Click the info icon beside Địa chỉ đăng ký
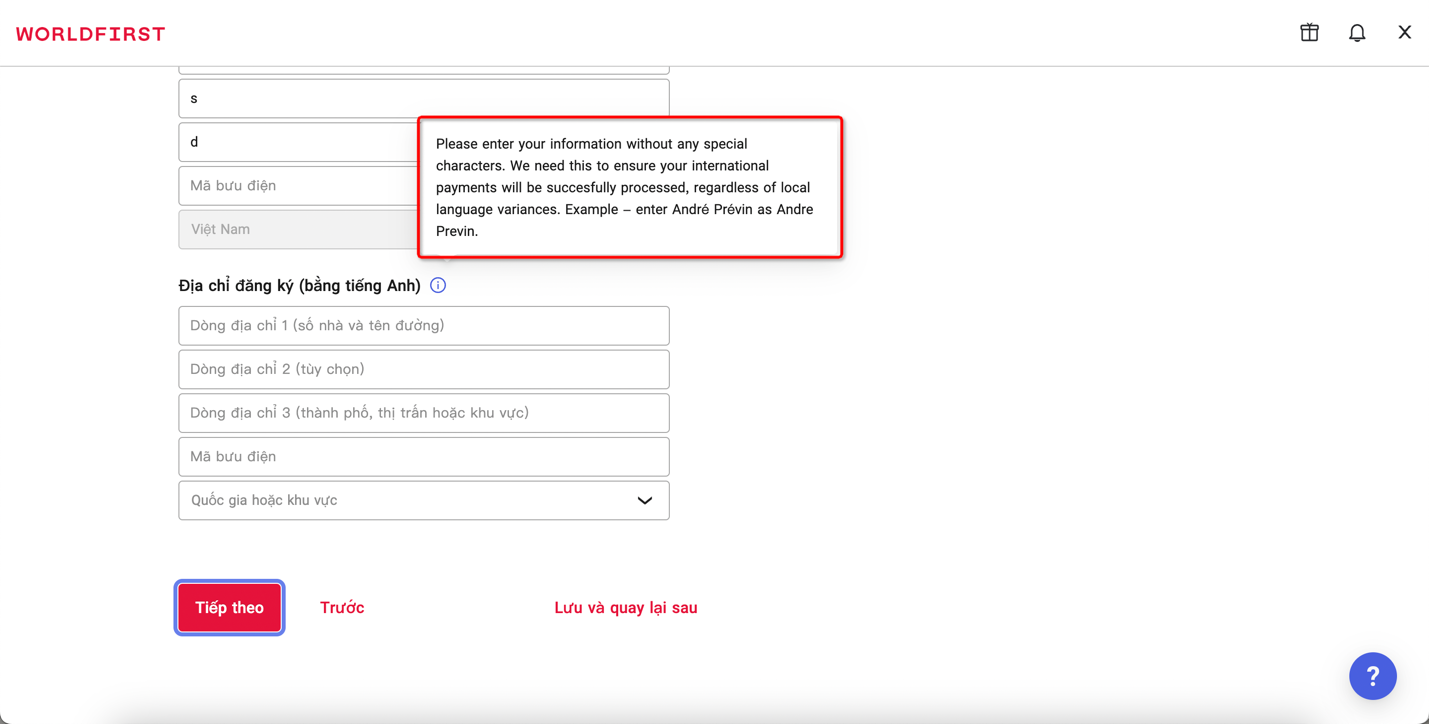Viewport: 1429px width, 724px height. [x=438, y=286]
